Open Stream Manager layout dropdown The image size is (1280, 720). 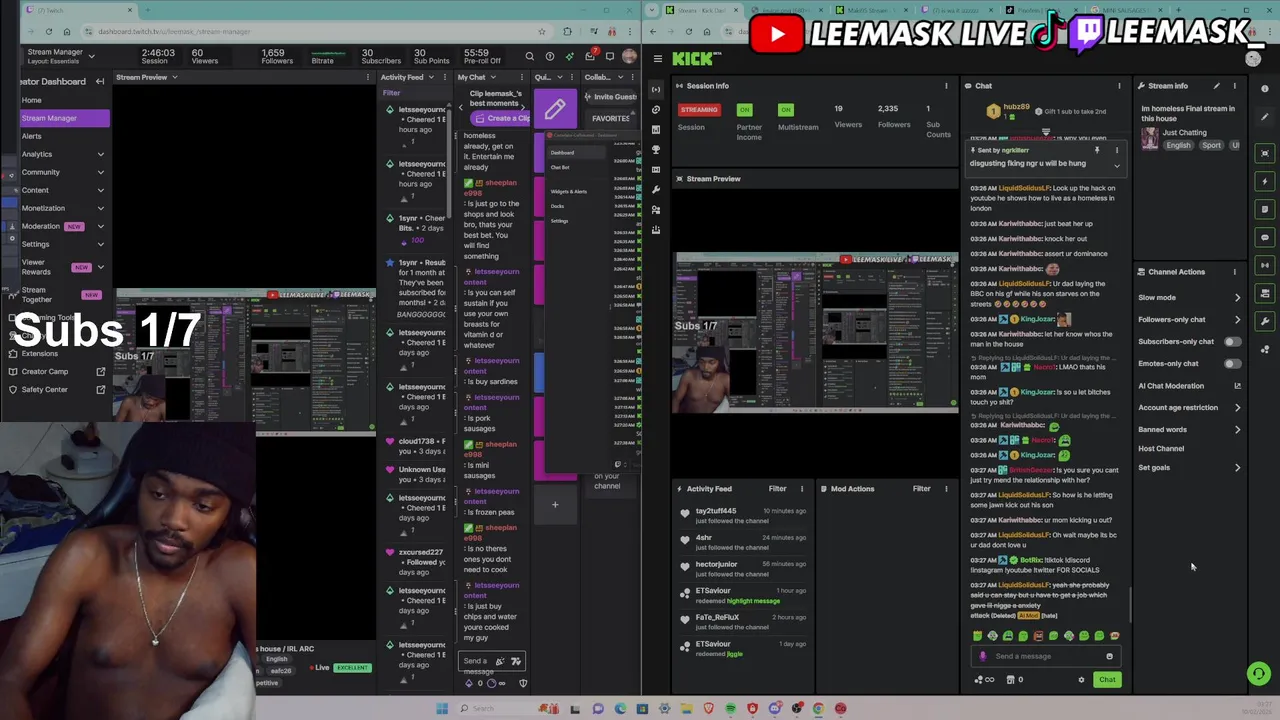[91, 56]
